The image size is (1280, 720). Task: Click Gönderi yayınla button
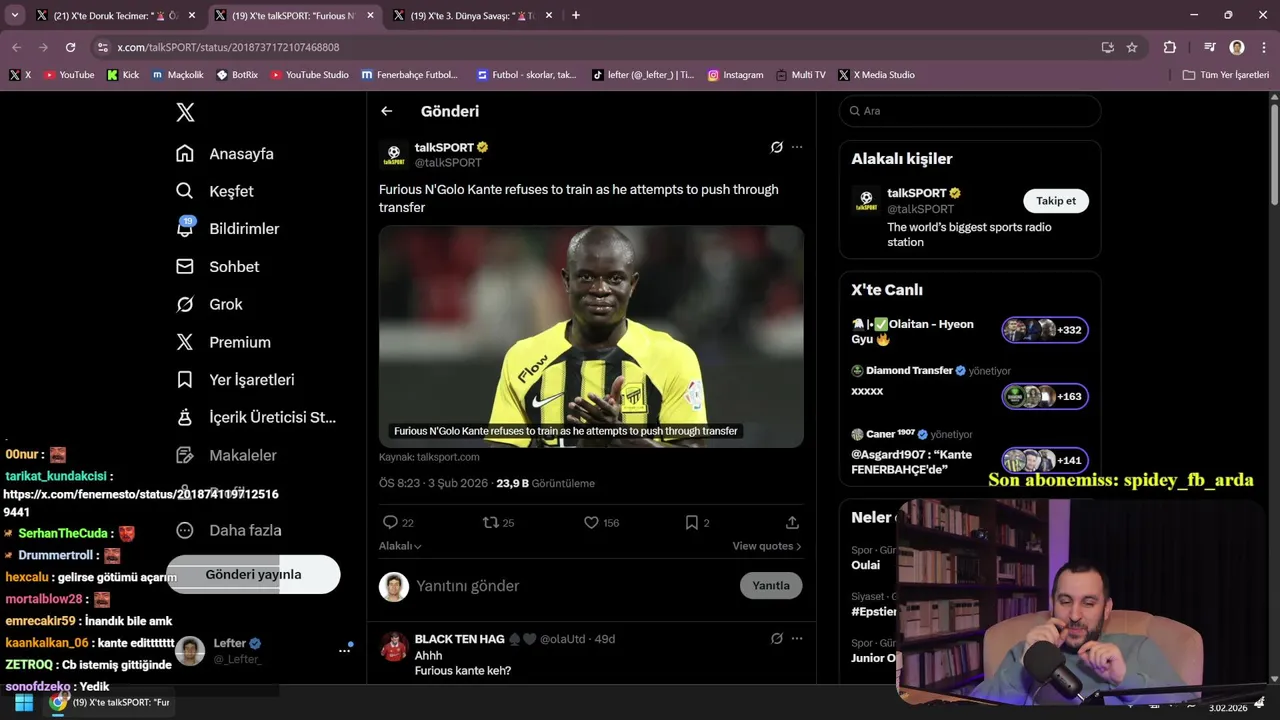[253, 574]
